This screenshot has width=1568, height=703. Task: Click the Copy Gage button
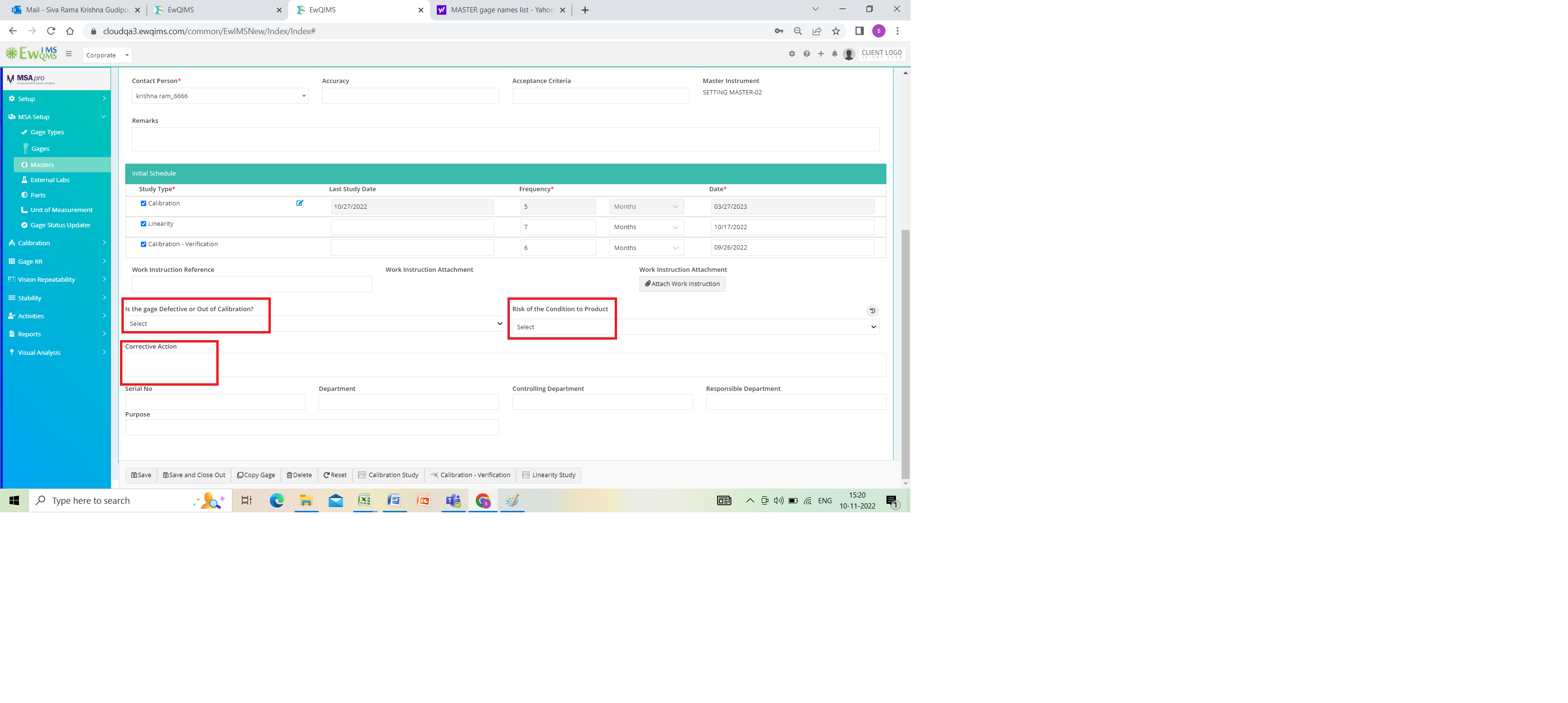[x=256, y=475]
